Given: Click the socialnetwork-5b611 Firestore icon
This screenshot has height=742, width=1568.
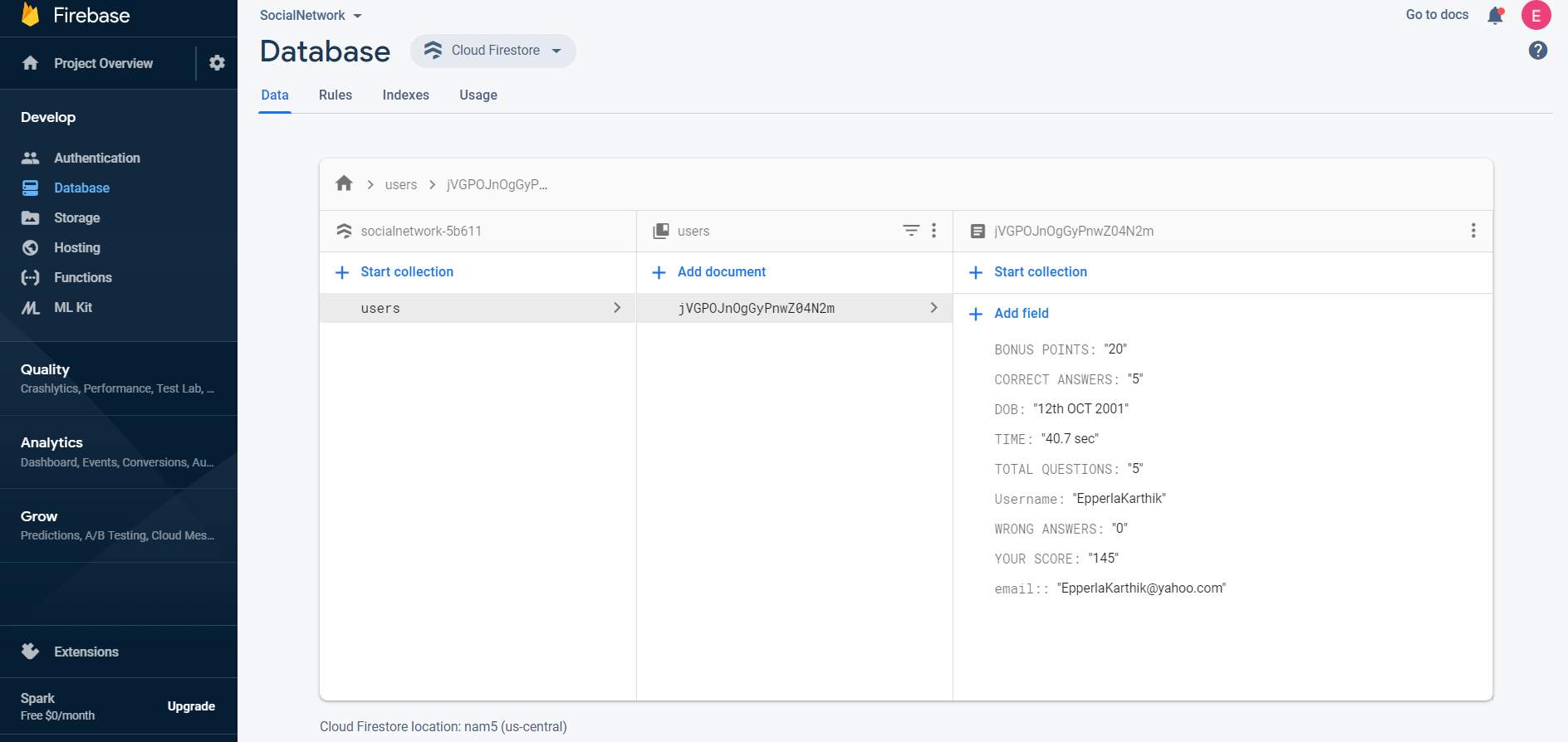Looking at the screenshot, I should tap(344, 231).
